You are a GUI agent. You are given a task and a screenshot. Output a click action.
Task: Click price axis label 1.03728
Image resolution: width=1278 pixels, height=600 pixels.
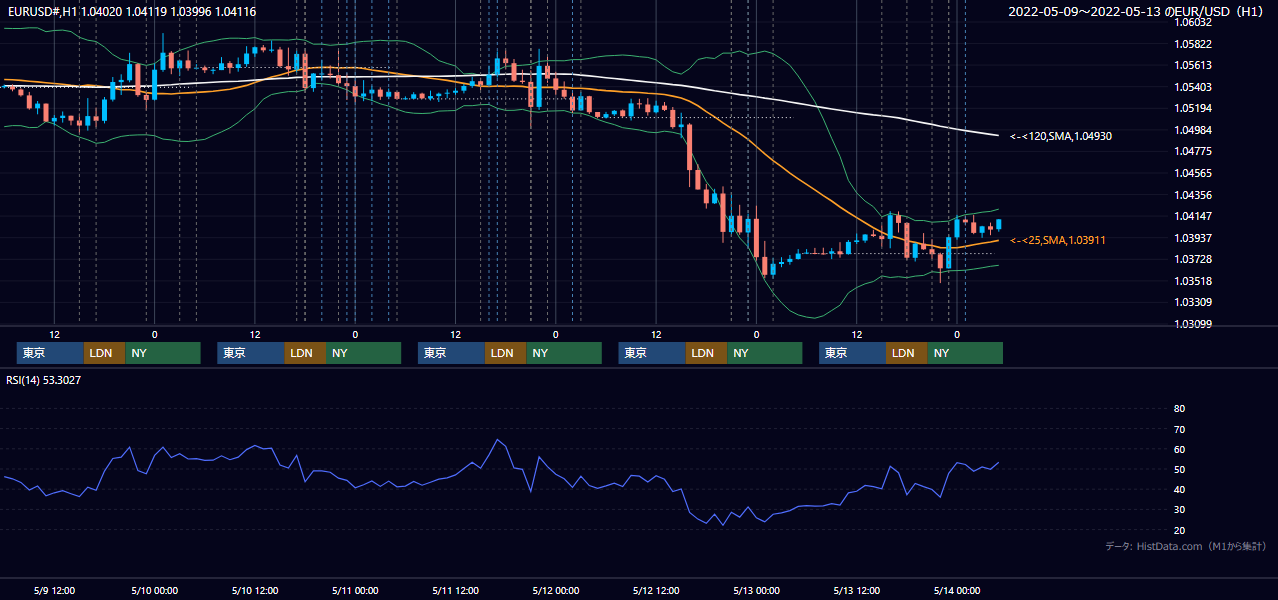tap(1193, 259)
